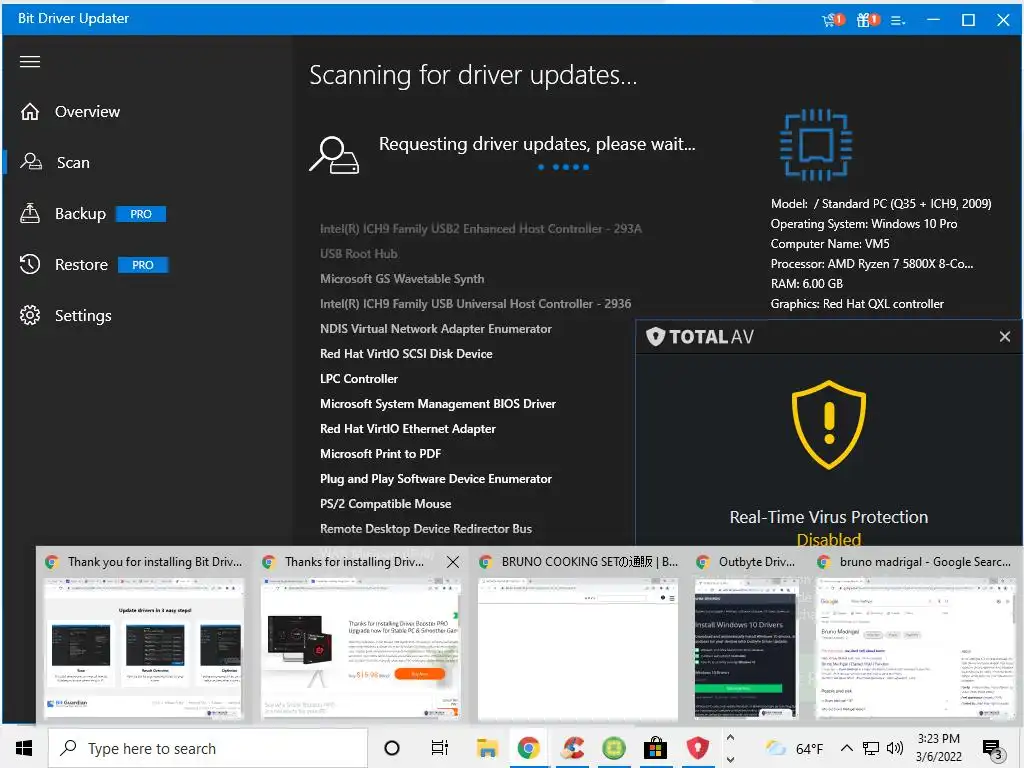Open the notification center icon
The width and height of the screenshot is (1024, 768).
click(x=993, y=749)
